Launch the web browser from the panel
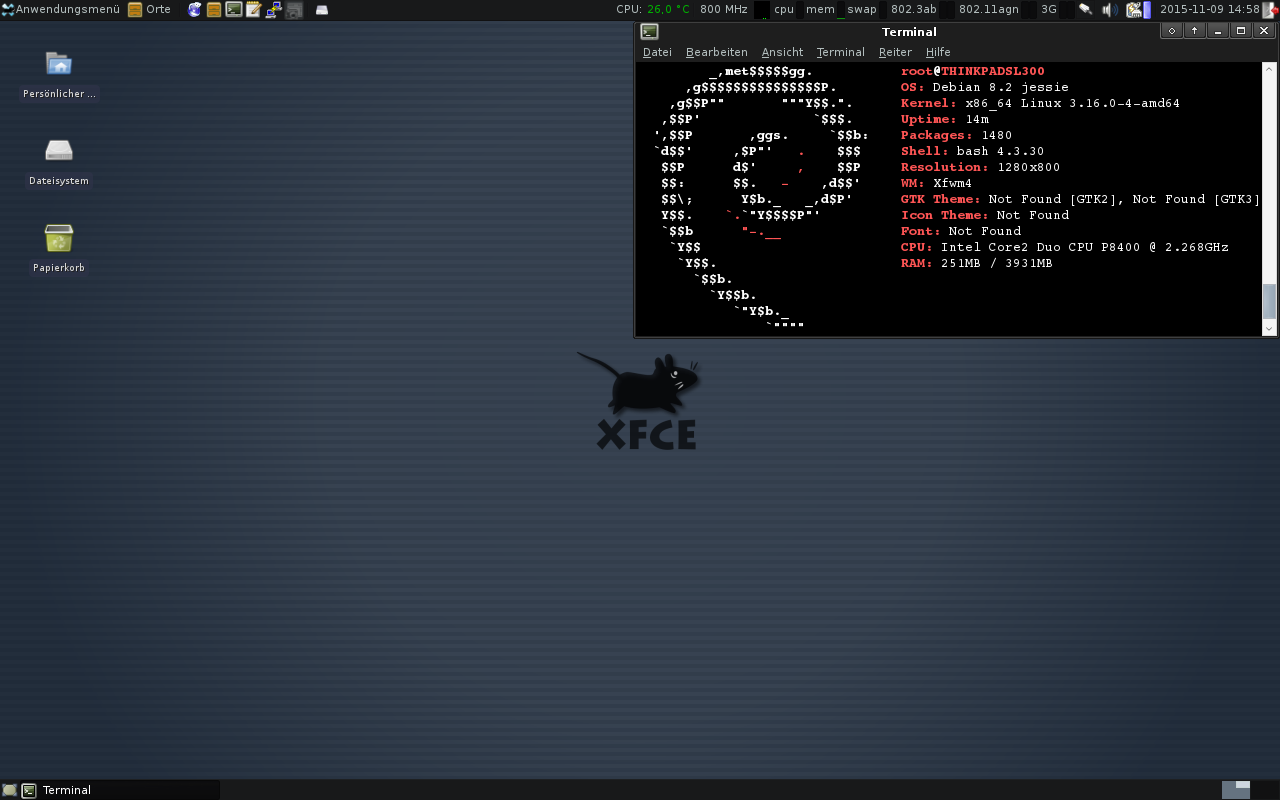The height and width of the screenshot is (800, 1280). 195,9
